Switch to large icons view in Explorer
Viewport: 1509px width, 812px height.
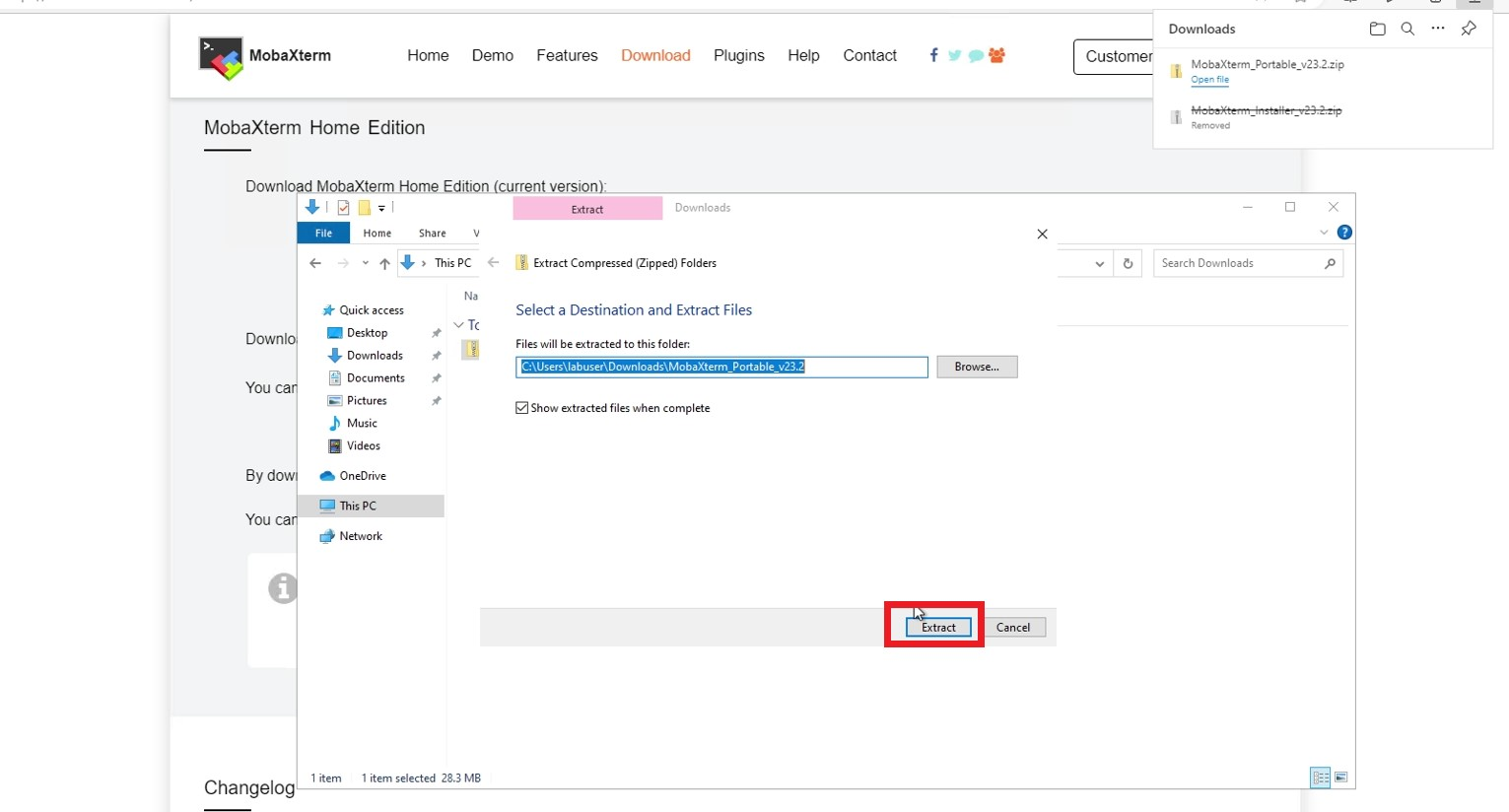point(1341,778)
